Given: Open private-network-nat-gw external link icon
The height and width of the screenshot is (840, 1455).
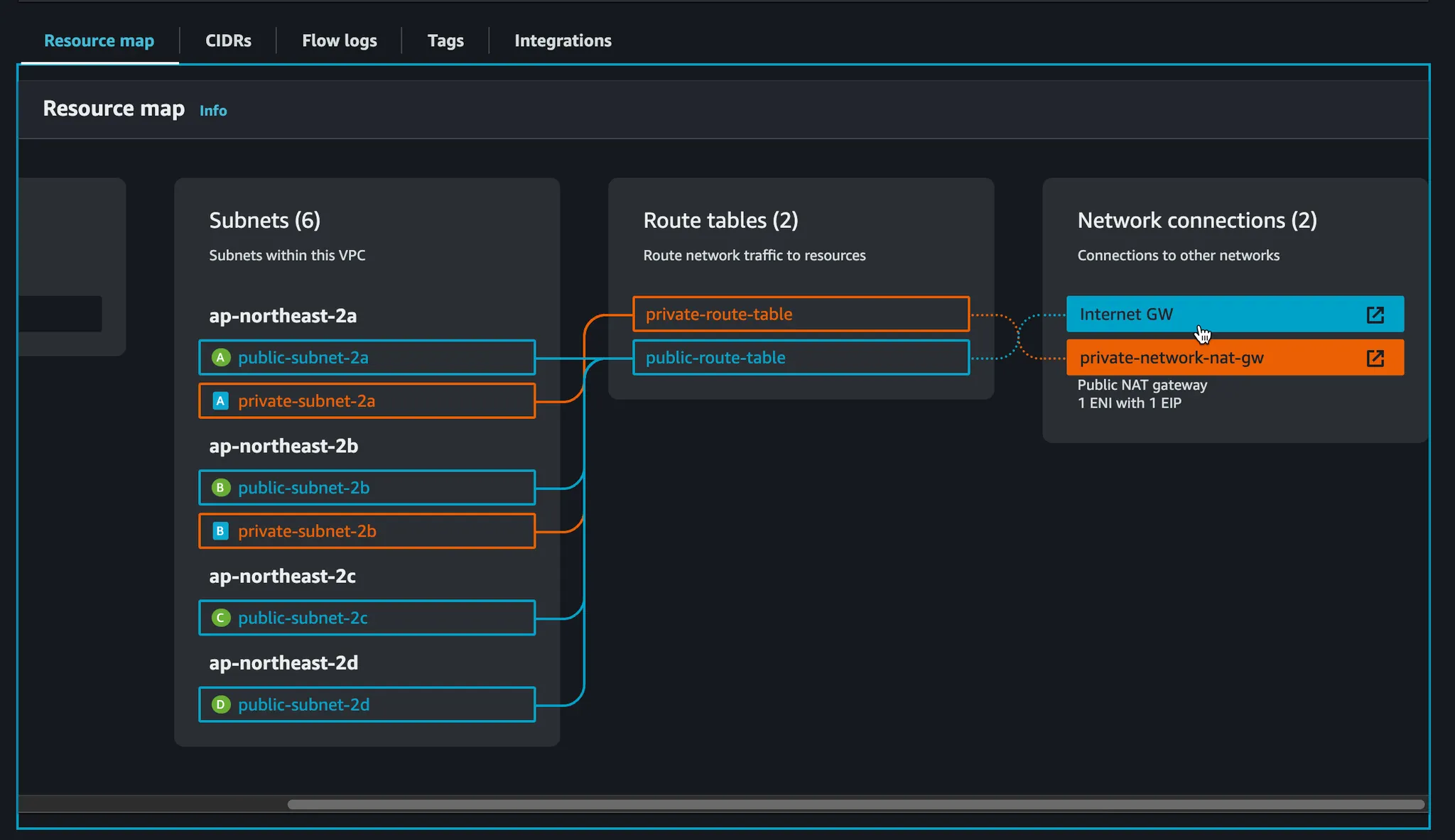Looking at the screenshot, I should point(1375,358).
